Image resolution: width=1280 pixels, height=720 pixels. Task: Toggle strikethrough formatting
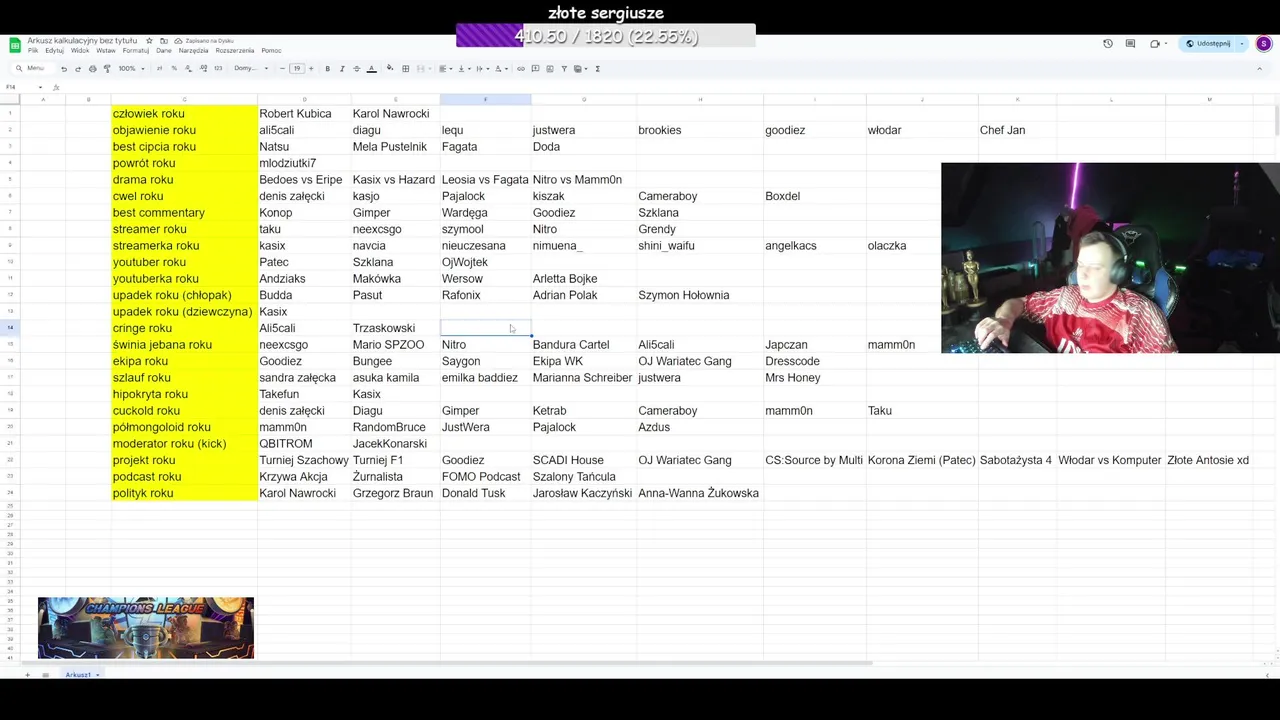(x=356, y=68)
